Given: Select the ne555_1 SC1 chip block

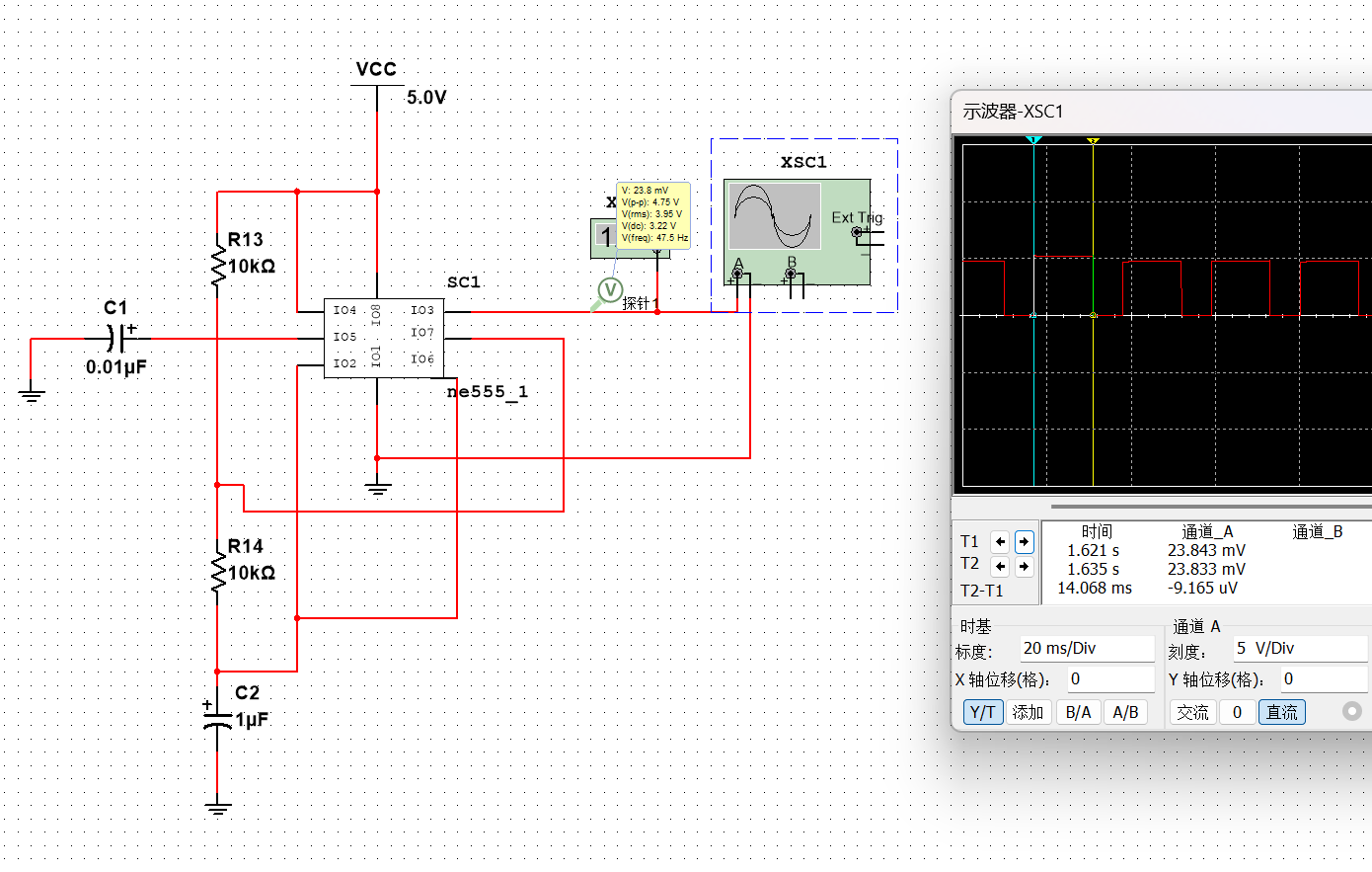Looking at the screenshot, I should [384, 338].
